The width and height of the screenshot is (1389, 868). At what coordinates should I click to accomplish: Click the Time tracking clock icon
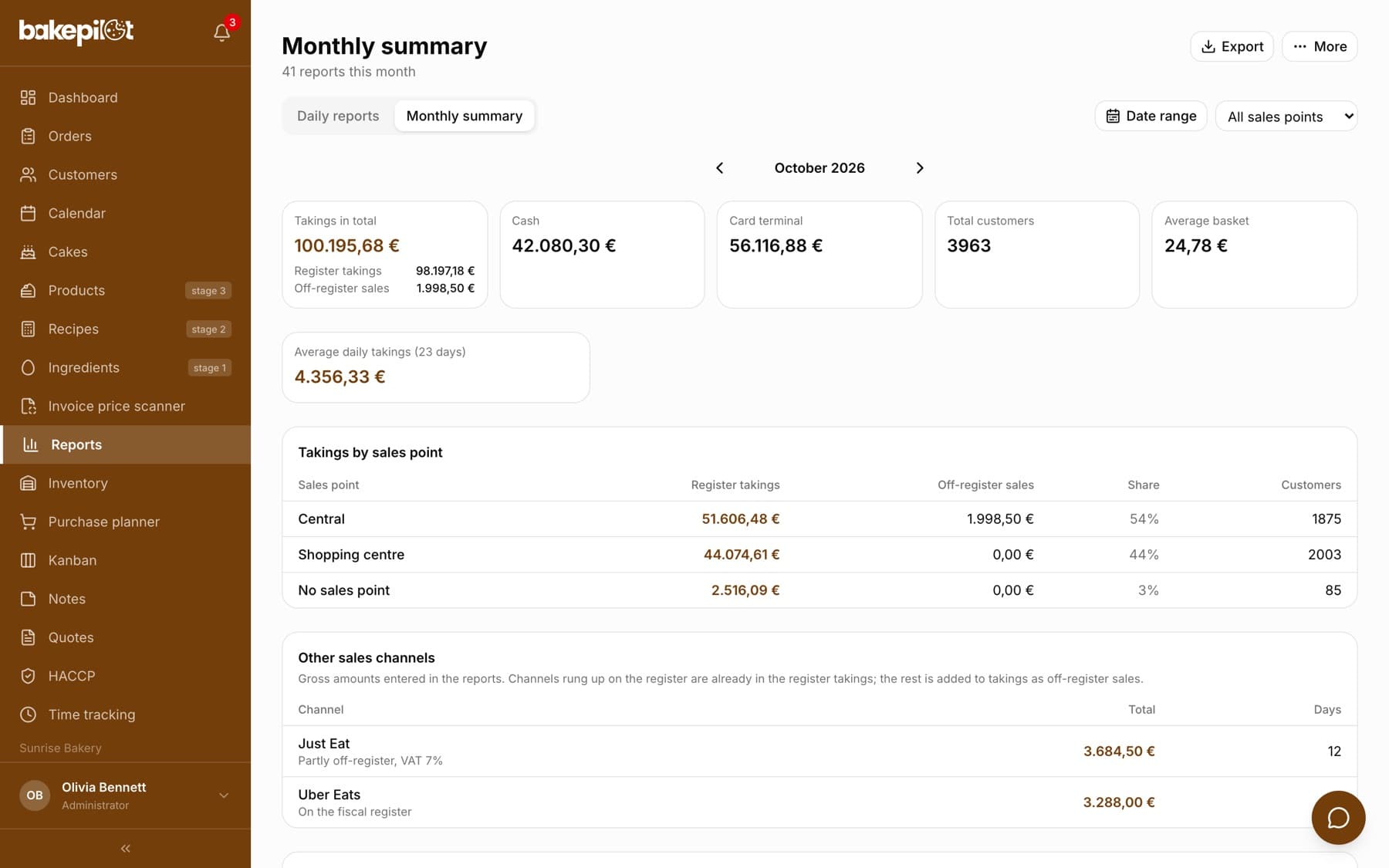29,714
